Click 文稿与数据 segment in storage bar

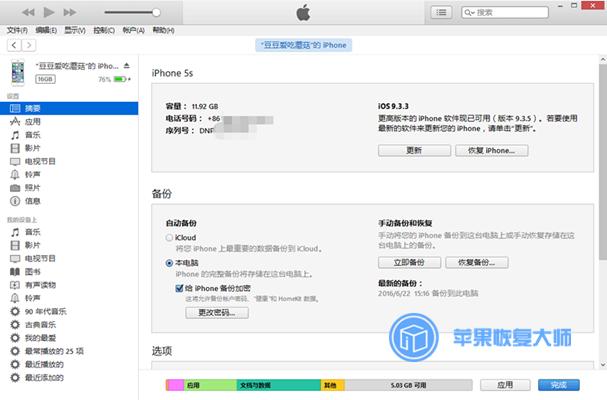[x=279, y=385]
